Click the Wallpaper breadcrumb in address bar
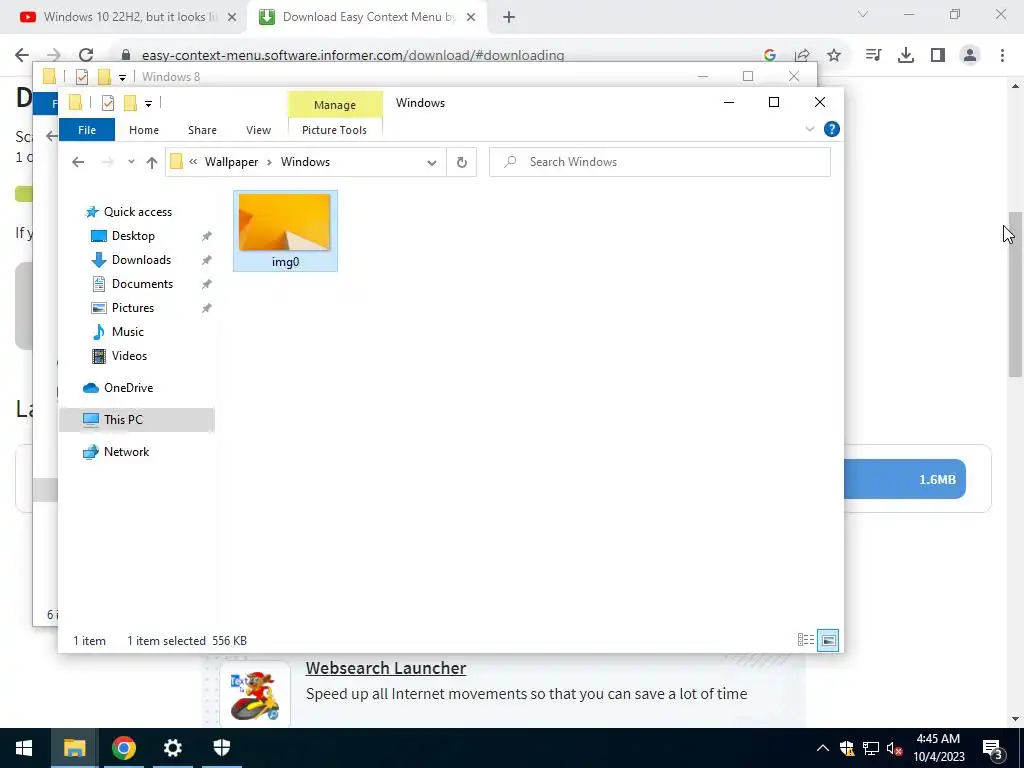 click(232, 162)
